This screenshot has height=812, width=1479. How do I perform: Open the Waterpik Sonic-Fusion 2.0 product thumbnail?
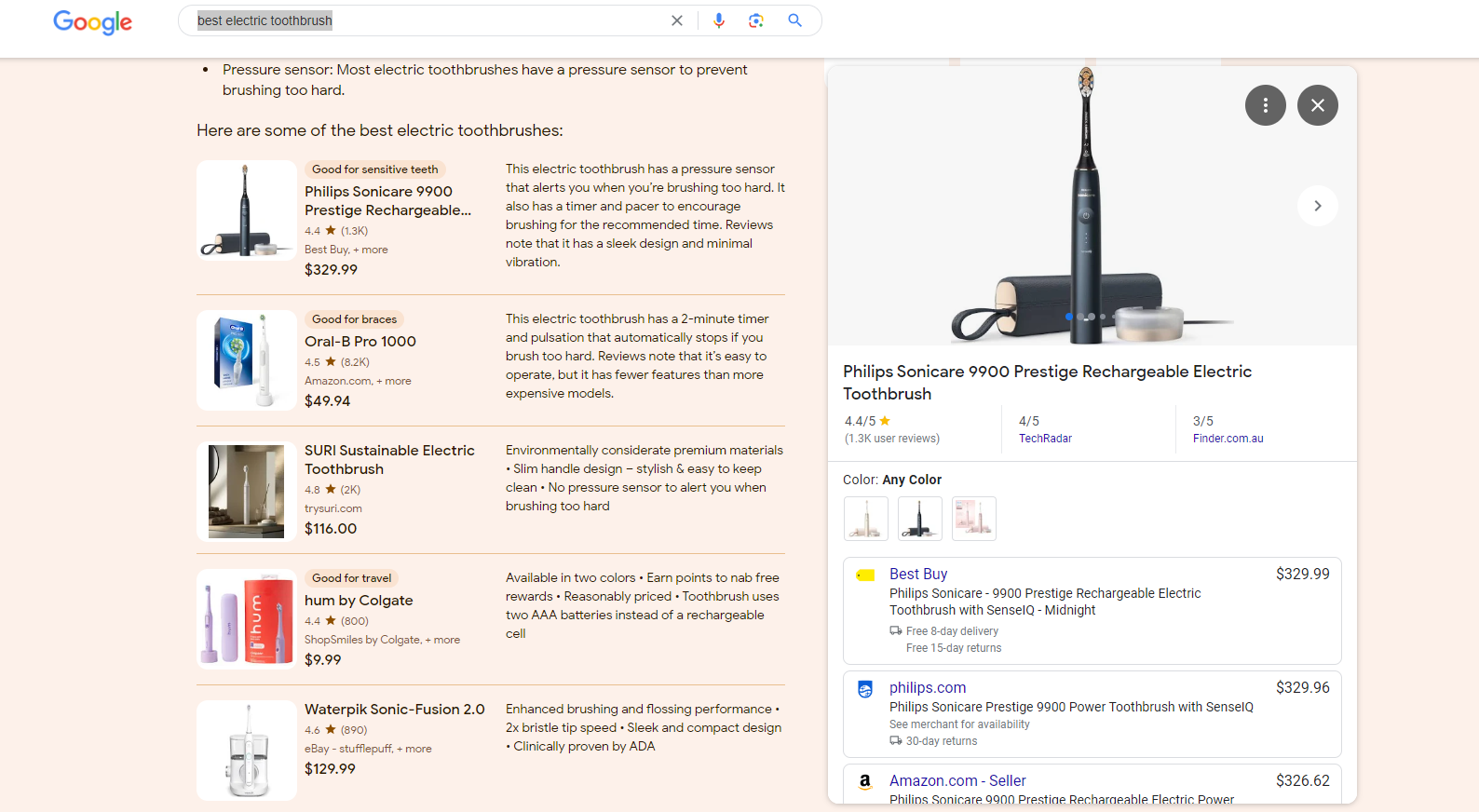[x=247, y=751]
